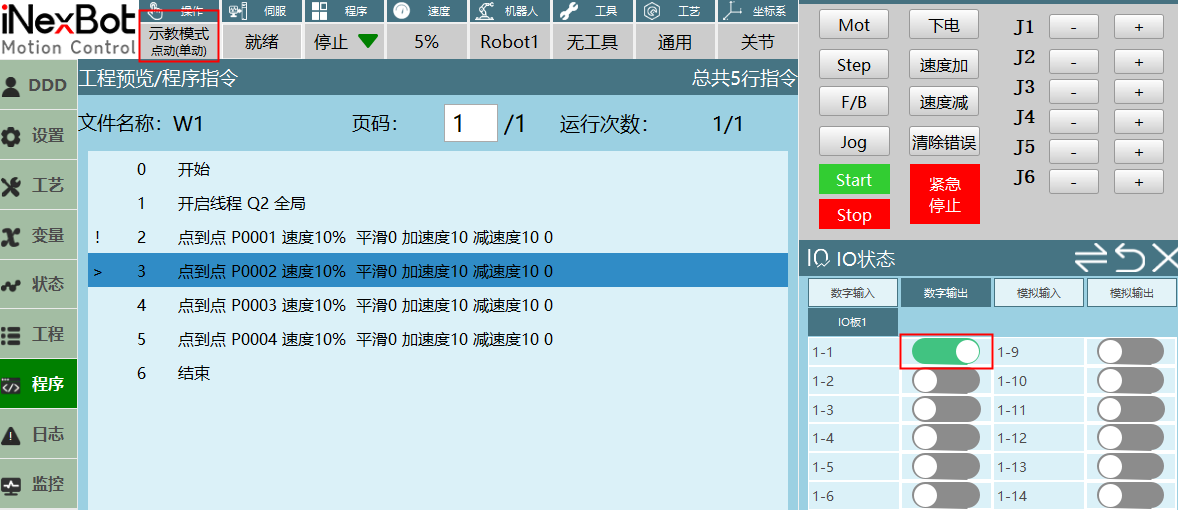The width and height of the screenshot is (1178, 510).
Task: Switch to 模拟输出 tab
Action: pyautogui.click(x=1132, y=292)
